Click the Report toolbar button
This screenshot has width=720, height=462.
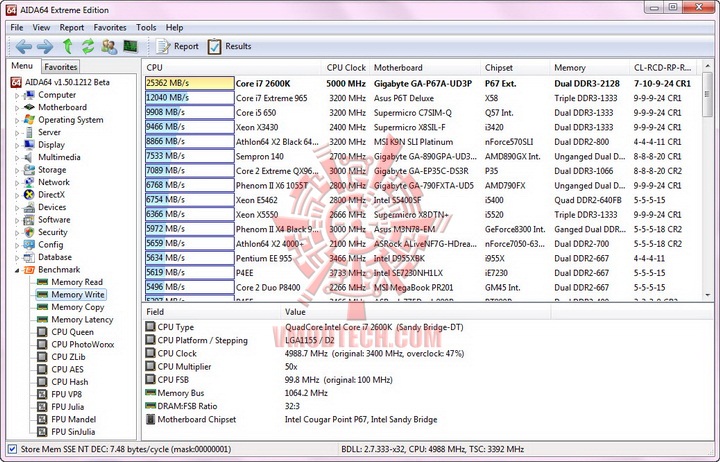pos(177,46)
